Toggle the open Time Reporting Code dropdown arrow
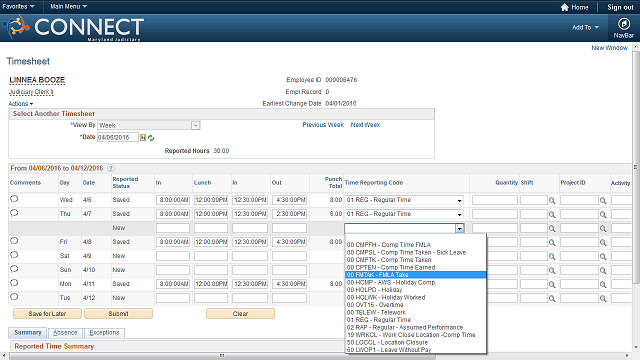Image resolution: width=640 pixels, height=360 pixels. [460, 229]
